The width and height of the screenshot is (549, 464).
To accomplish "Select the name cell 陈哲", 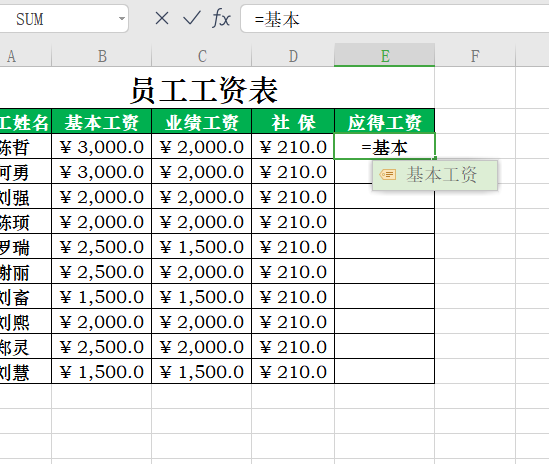I will point(26,146).
